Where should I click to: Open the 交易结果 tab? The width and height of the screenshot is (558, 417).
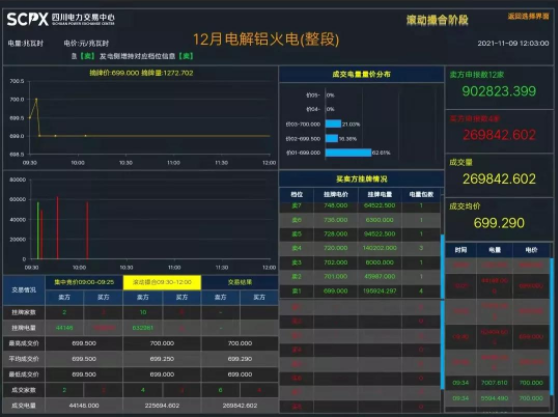point(240,282)
